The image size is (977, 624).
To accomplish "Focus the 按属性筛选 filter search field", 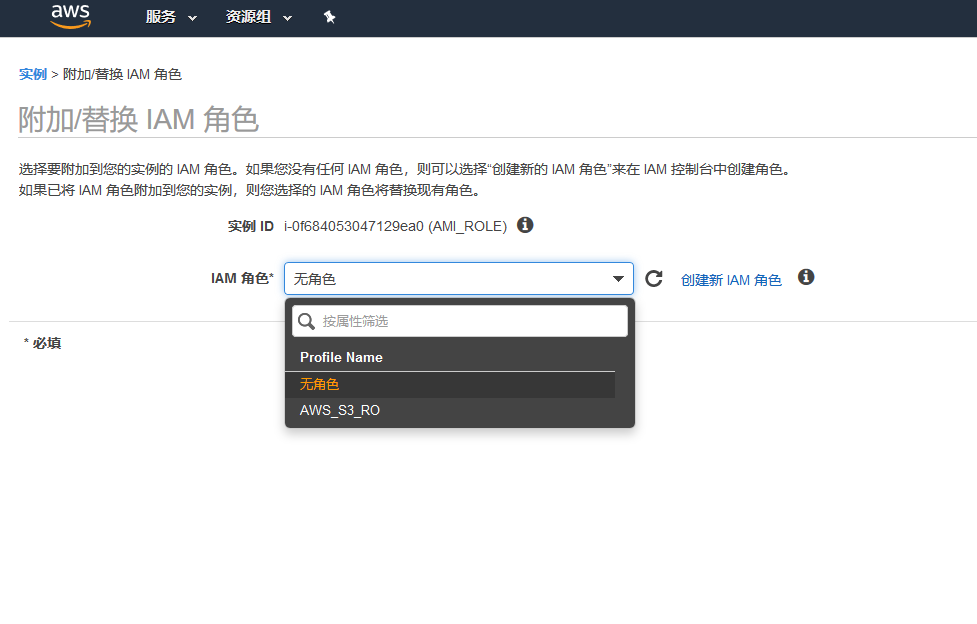I will coord(460,321).
